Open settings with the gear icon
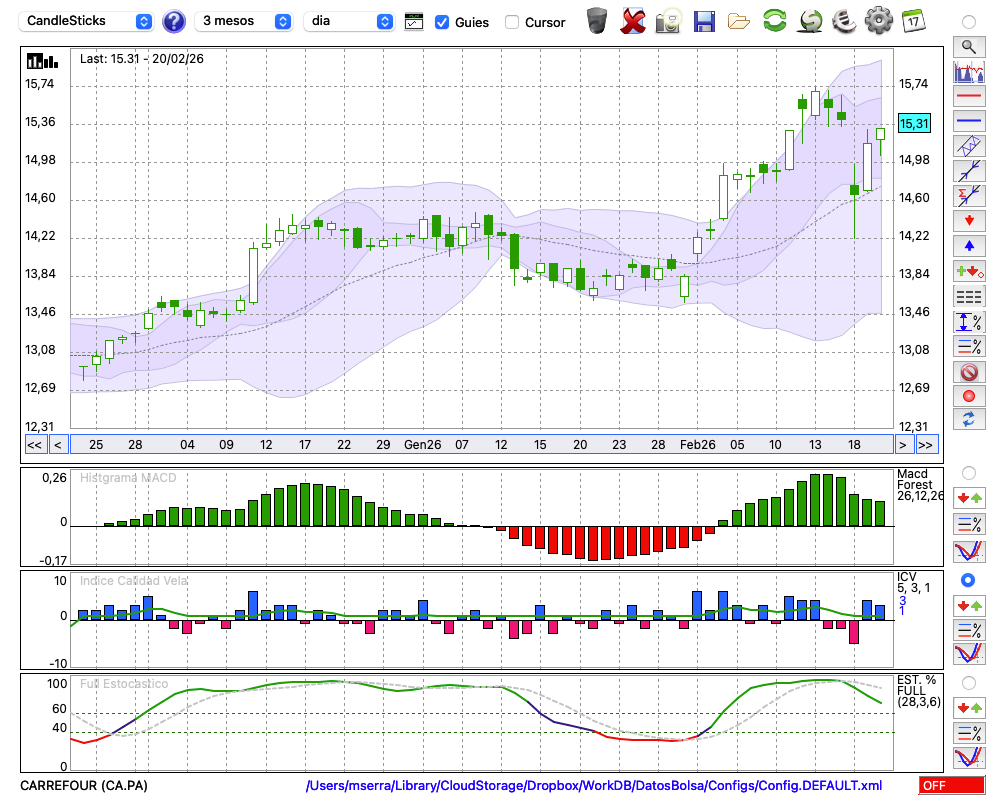This screenshot has width=1000, height=800. [x=877, y=21]
